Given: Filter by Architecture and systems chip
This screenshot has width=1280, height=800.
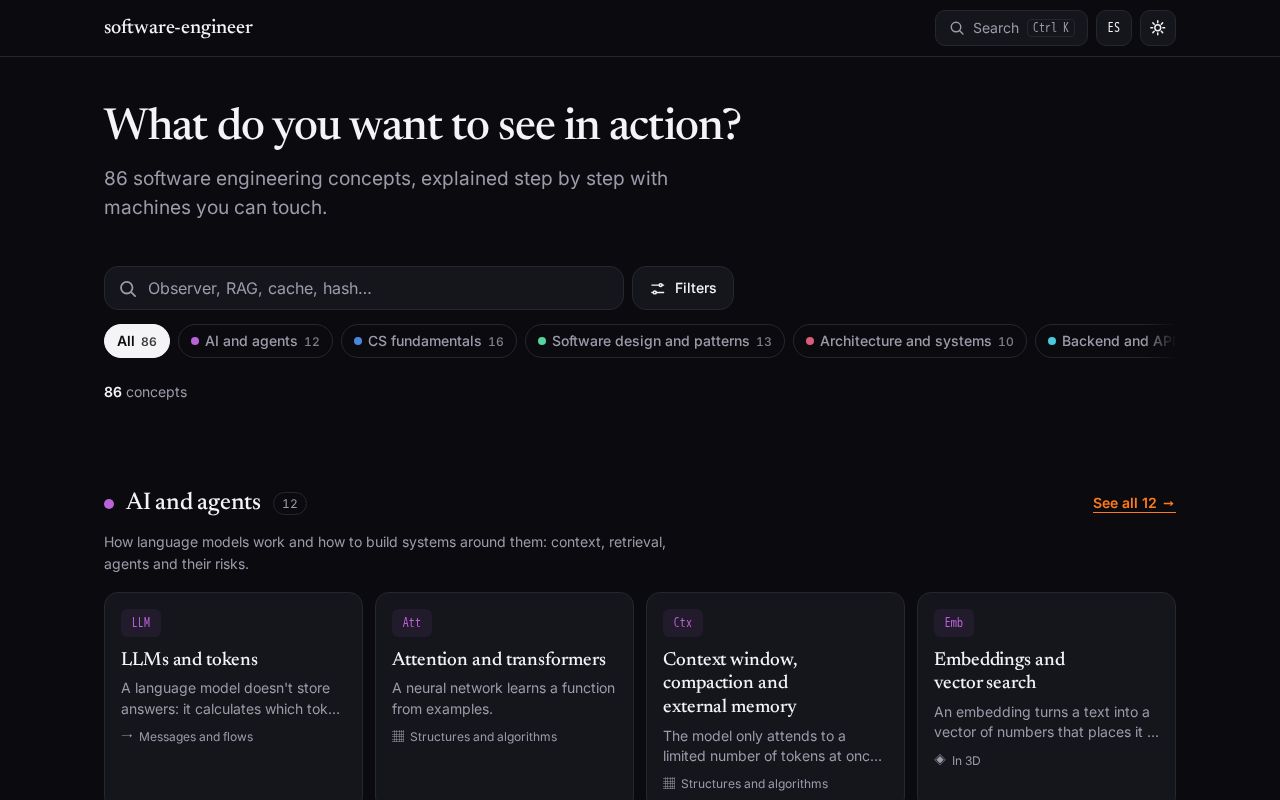Looking at the screenshot, I should point(910,341).
